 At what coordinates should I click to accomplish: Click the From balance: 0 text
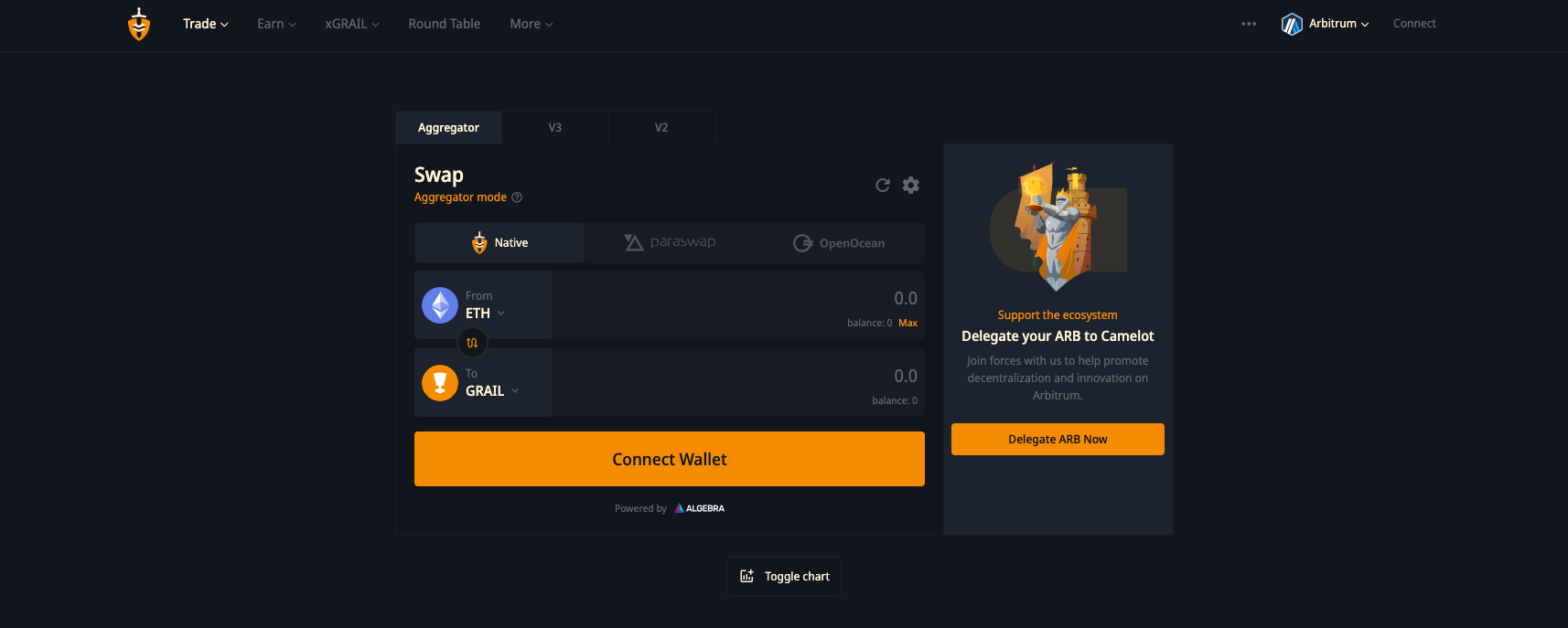point(869,323)
